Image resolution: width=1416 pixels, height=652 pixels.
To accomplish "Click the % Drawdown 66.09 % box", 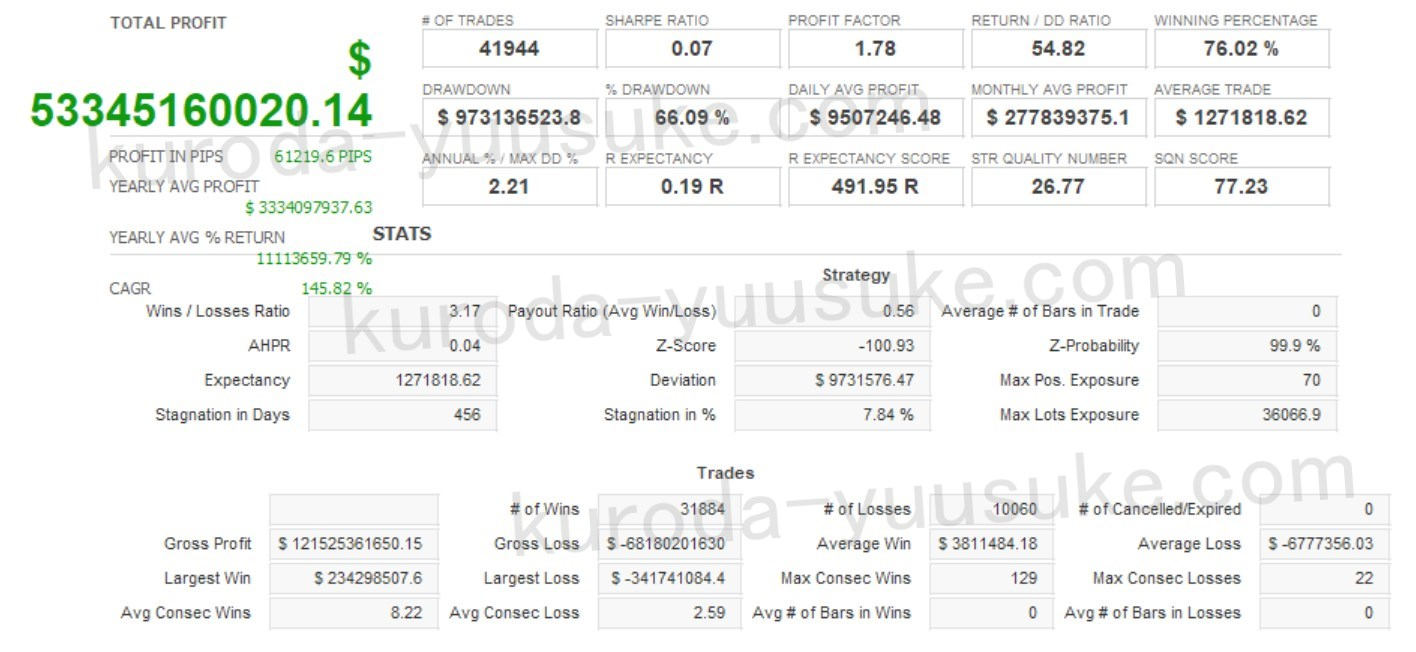I will [x=692, y=117].
